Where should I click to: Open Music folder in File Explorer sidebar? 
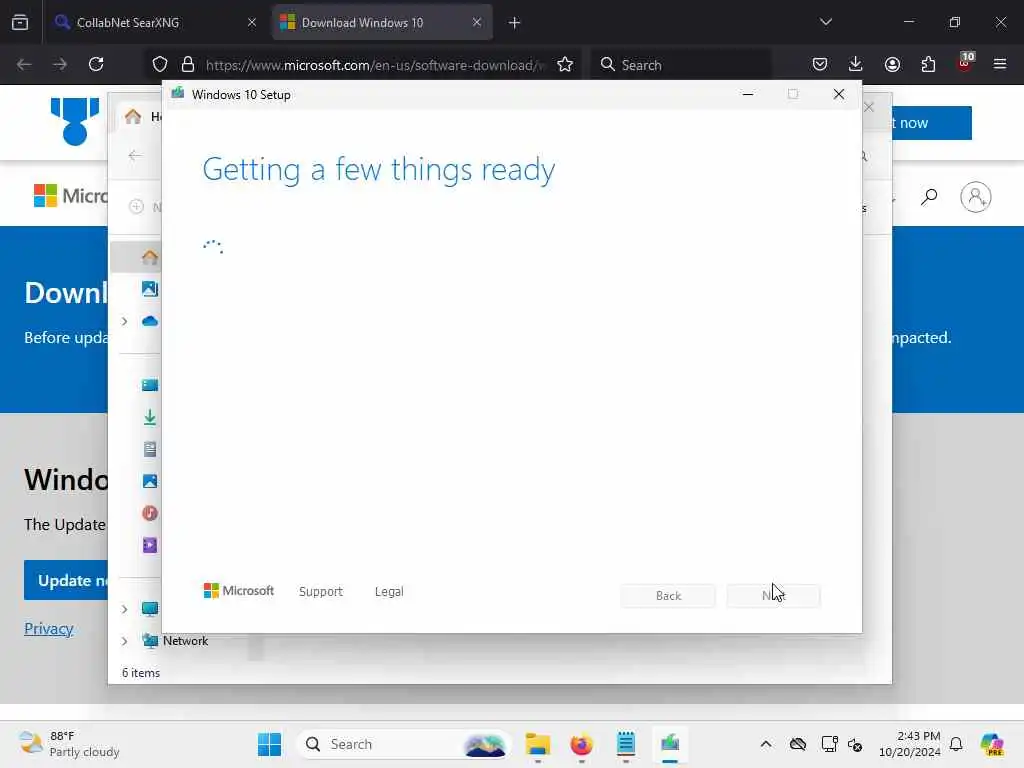[150, 513]
